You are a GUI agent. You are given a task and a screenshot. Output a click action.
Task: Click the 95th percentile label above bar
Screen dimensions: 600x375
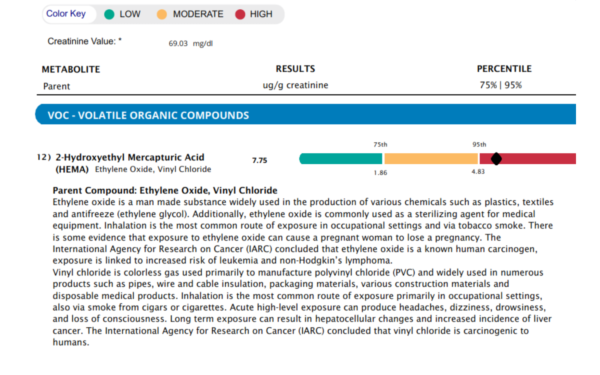[x=479, y=145]
